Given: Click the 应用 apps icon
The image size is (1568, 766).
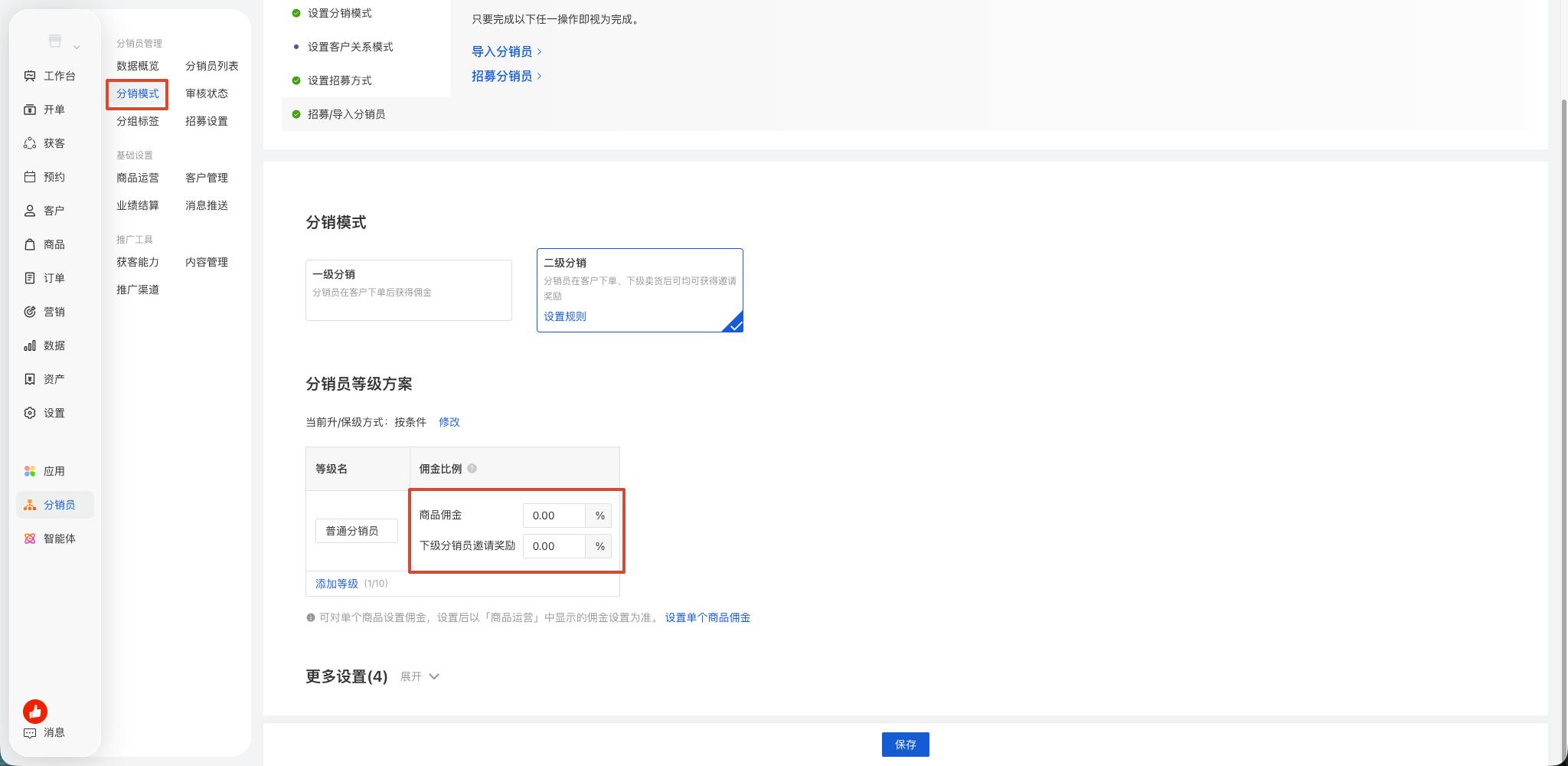Looking at the screenshot, I should [30, 471].
